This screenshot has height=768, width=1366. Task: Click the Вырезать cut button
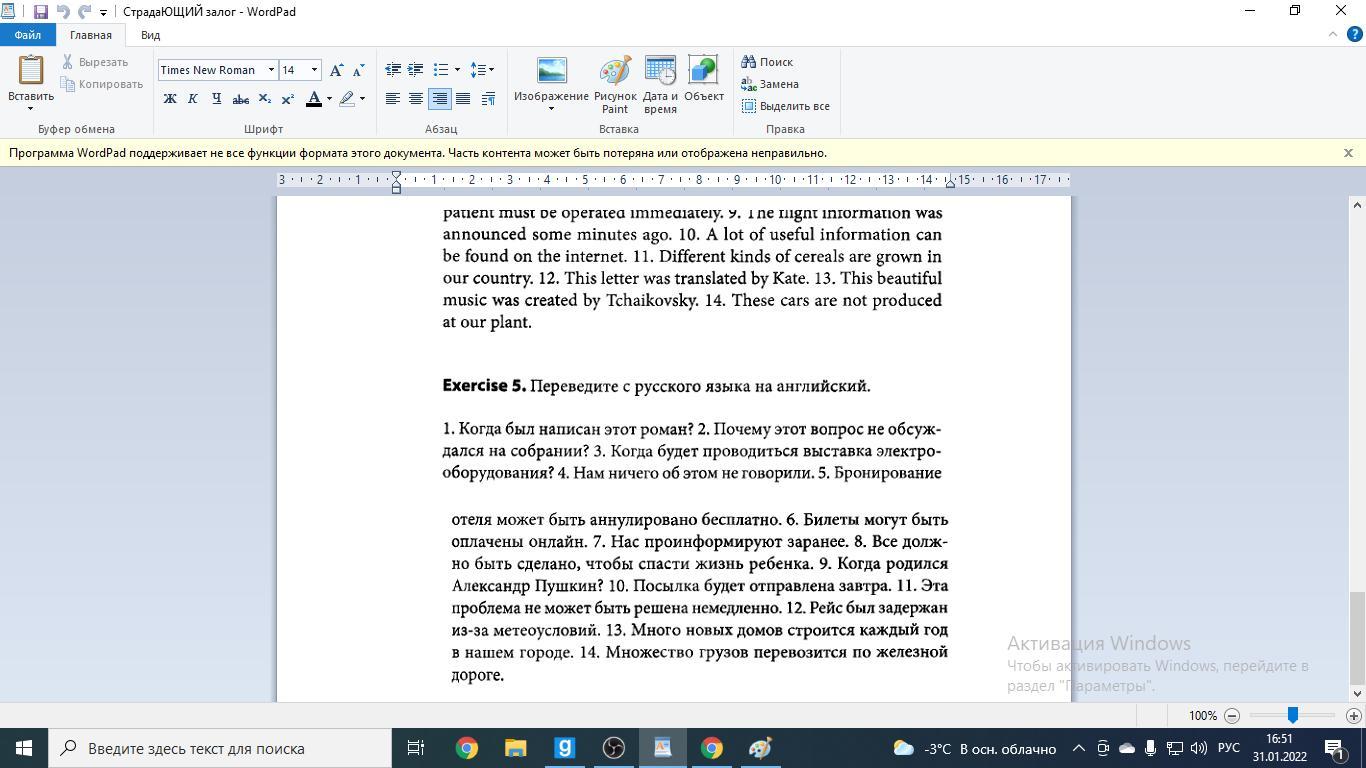(x=95, y=62)
